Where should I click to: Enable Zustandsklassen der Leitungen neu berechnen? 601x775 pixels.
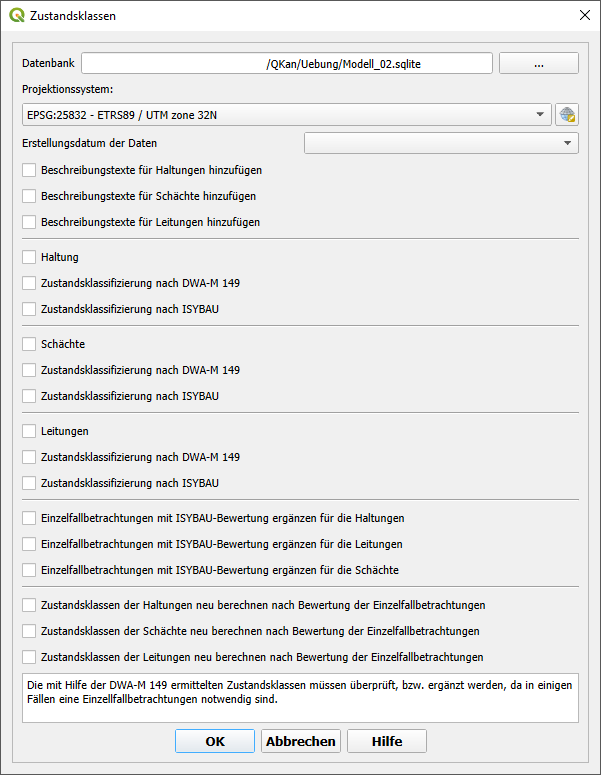coord(29,657)
